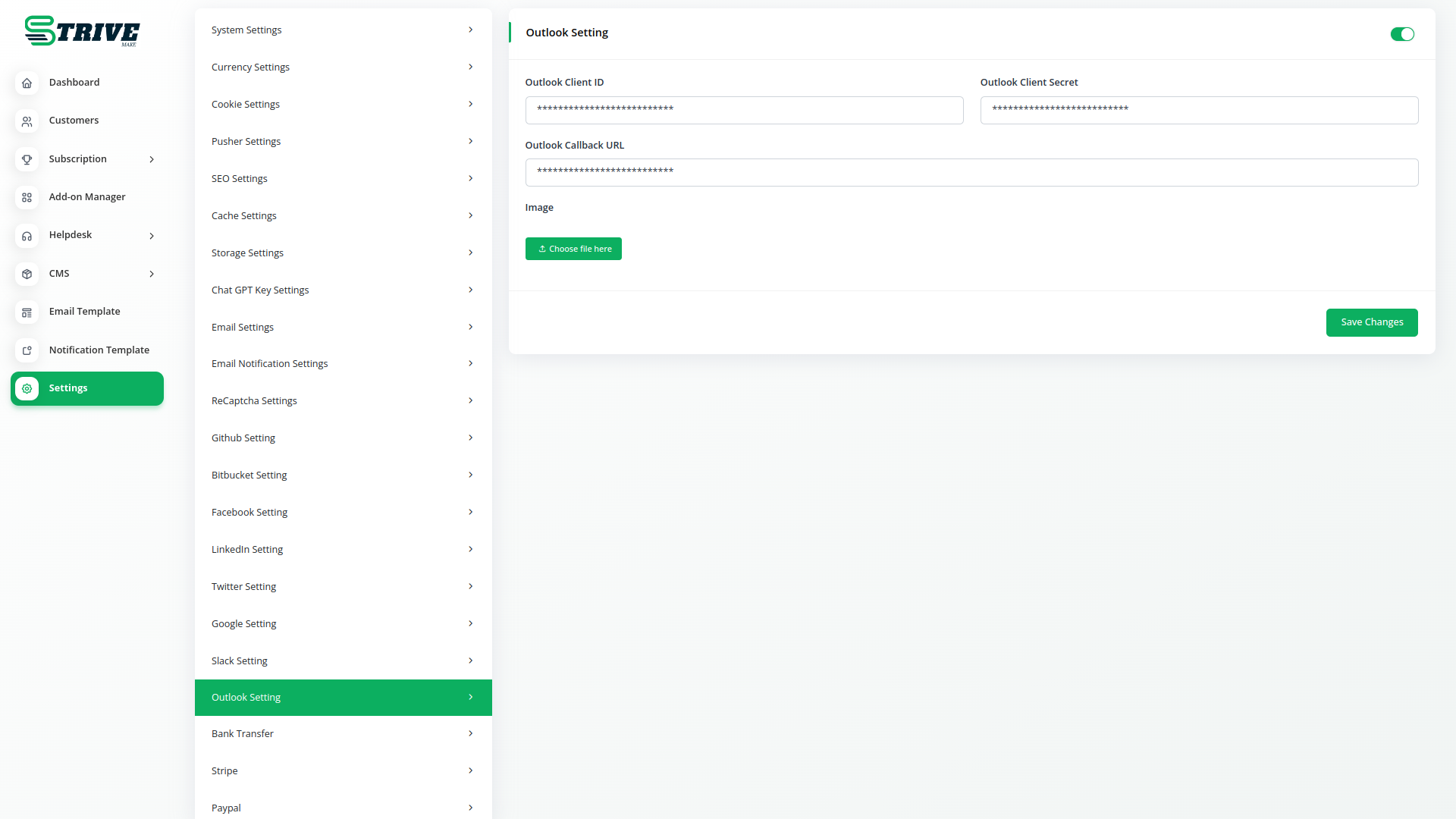Click the Notification Template icon
The width and height of the screenshot is (1456, 819).
(27, 350)
